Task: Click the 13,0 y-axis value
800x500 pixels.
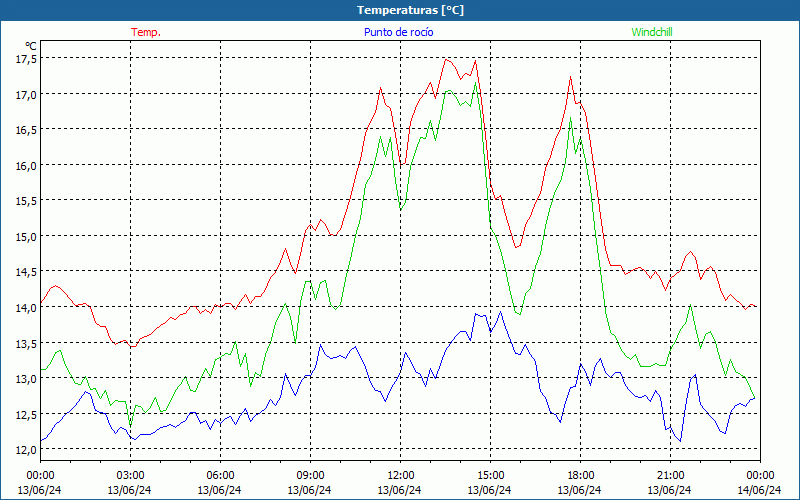Action: [27, 379]
